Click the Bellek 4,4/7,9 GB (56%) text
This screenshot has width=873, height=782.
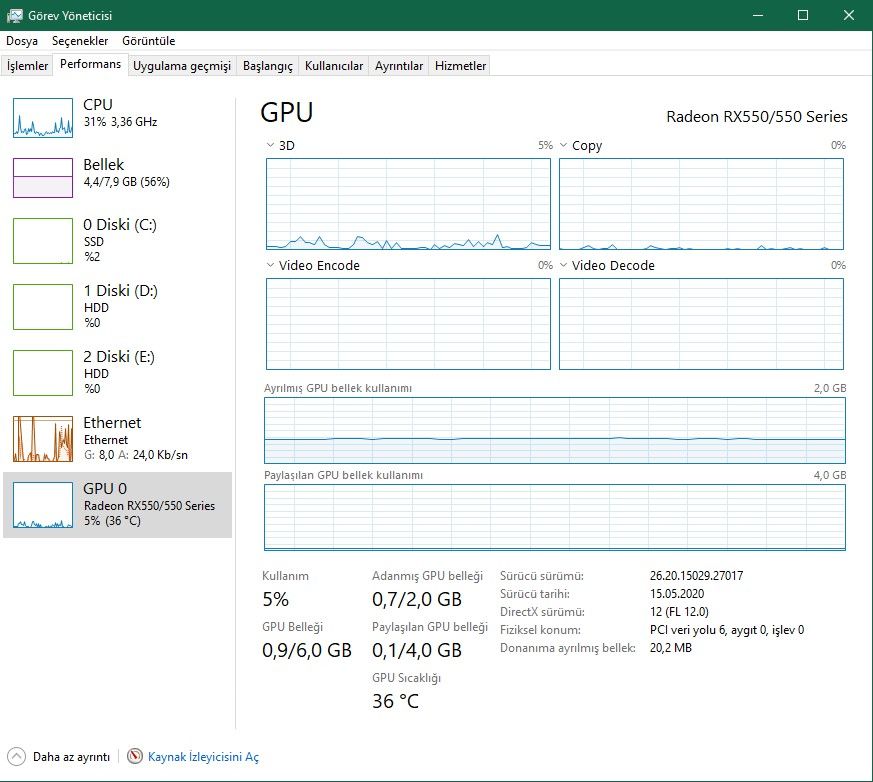tap(126, 181)
